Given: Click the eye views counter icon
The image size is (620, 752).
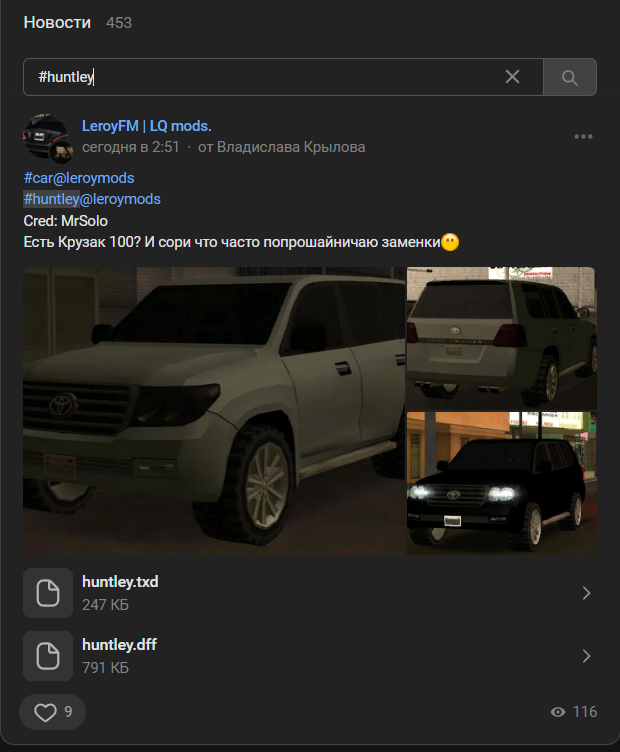Looking at the screenshot, I should (x=558, y=712).
